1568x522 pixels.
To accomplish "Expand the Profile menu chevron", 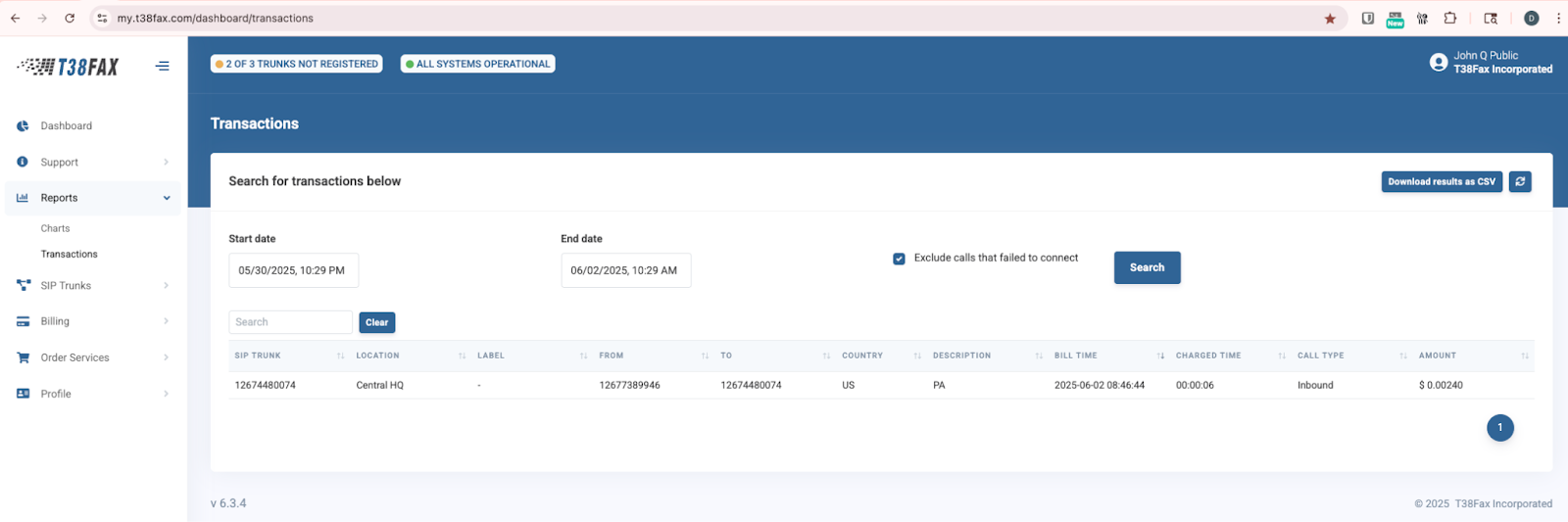I will coord(166,394).
